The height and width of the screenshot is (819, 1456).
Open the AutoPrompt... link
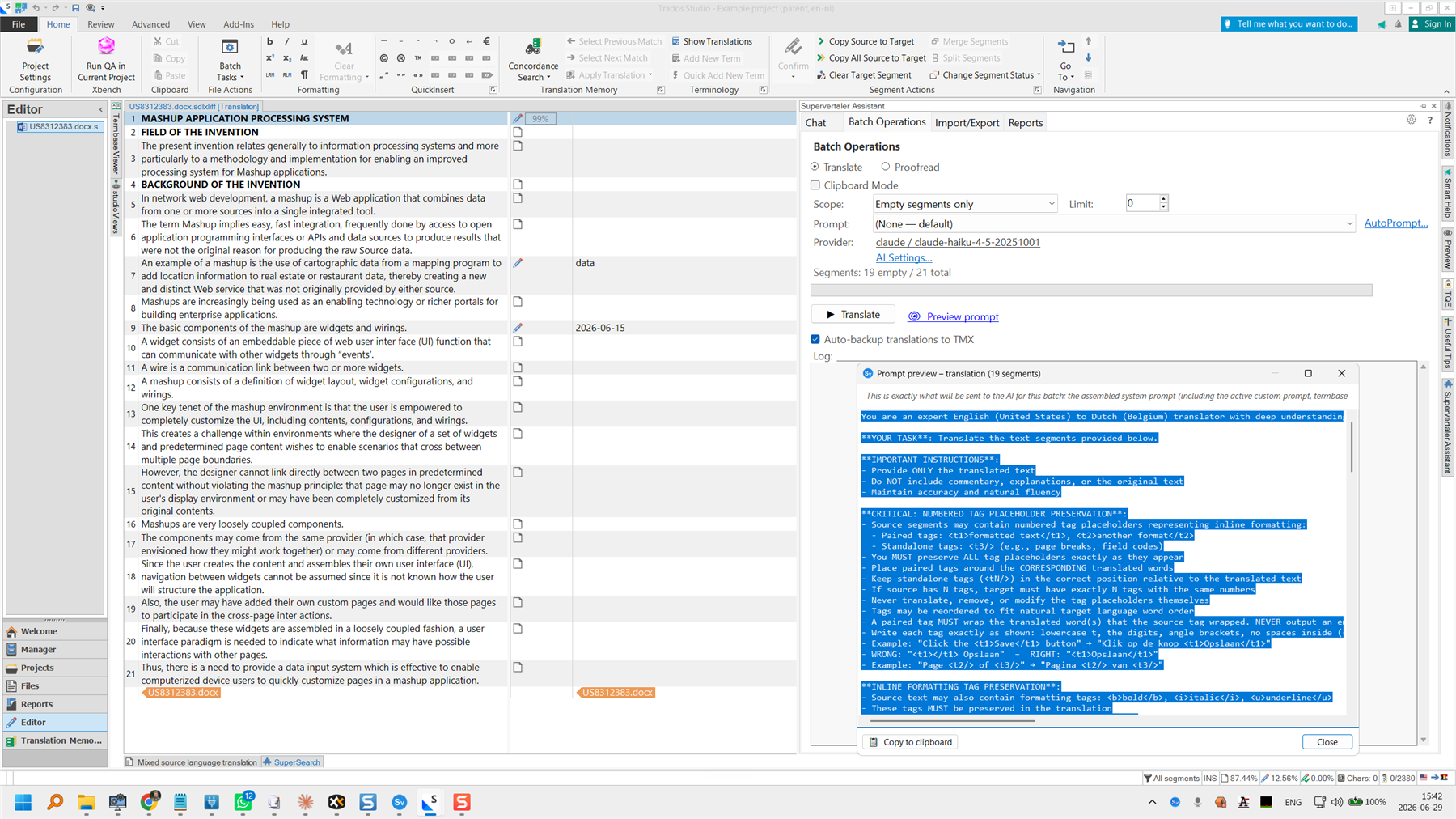tap(1396, 223)
